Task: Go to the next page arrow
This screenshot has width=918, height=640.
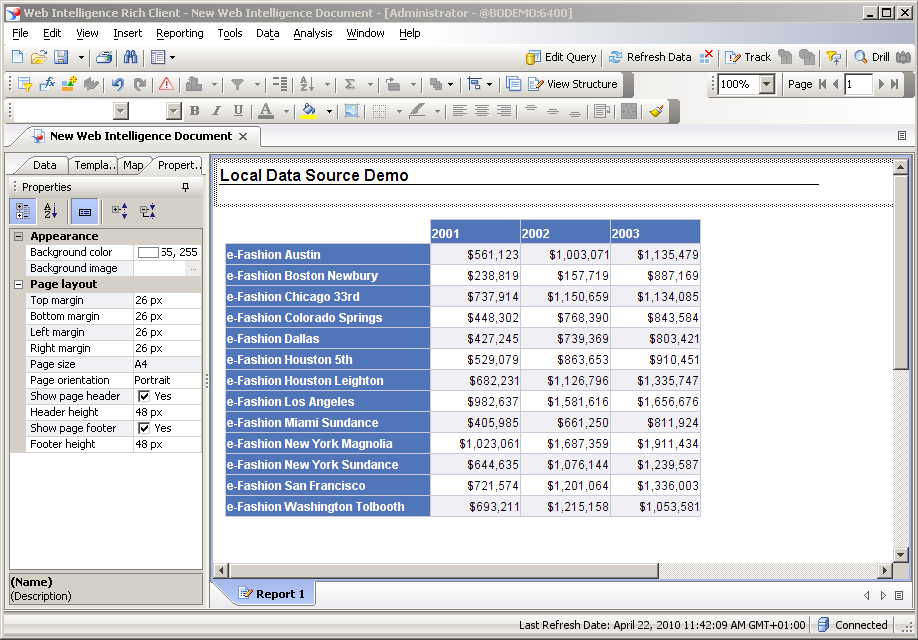Action: (881, 84)
